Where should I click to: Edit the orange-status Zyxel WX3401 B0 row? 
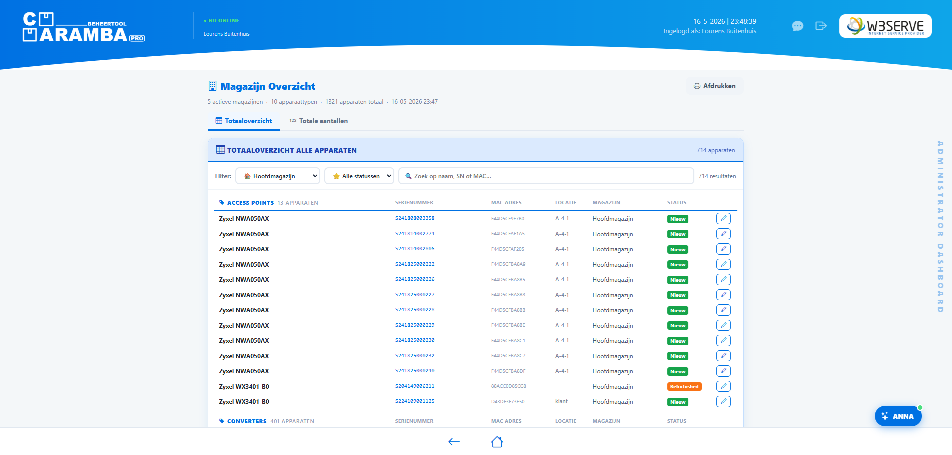coord(723,386)
